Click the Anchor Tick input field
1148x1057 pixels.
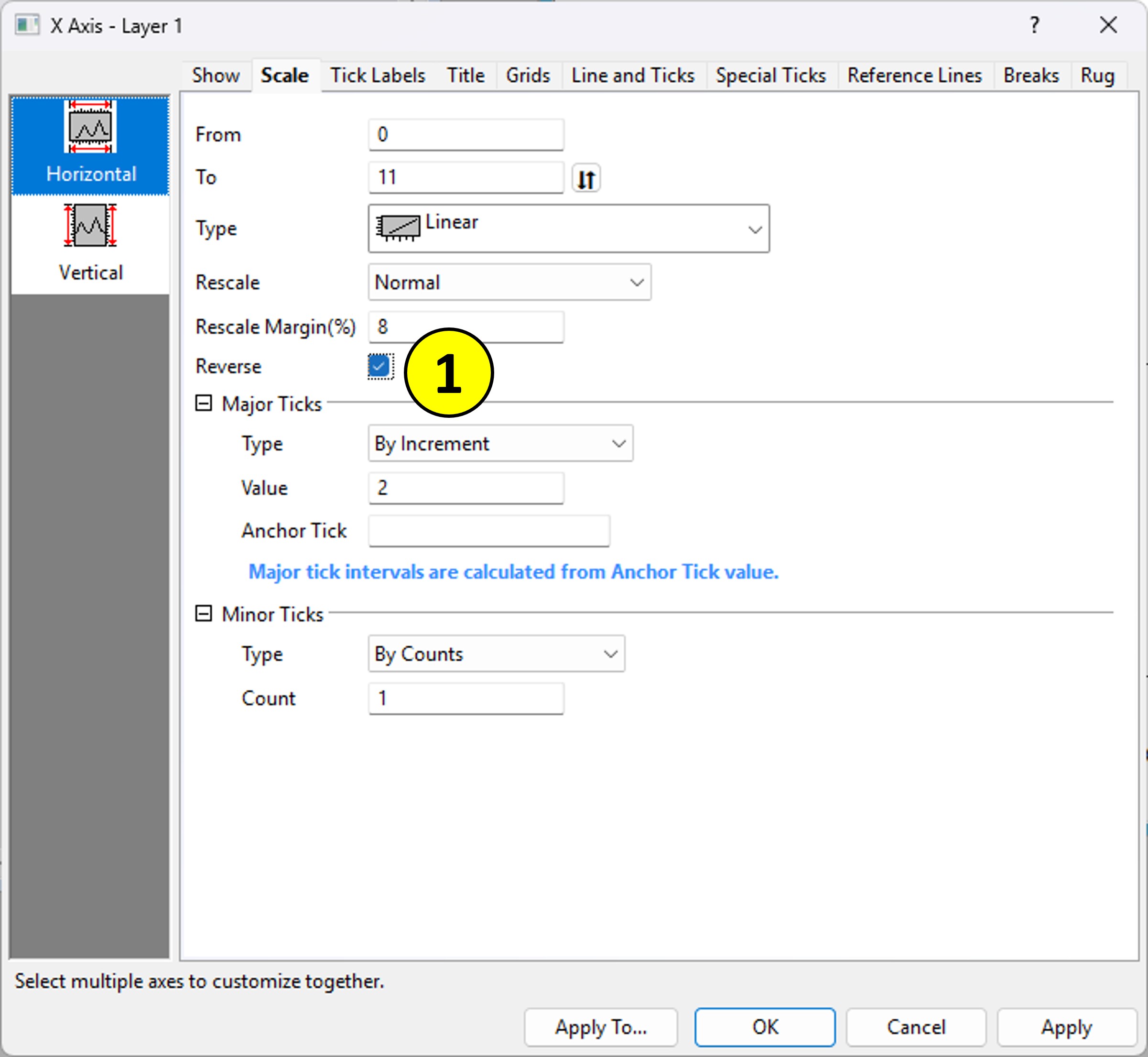pyautogui.click(x=489, y=531)
